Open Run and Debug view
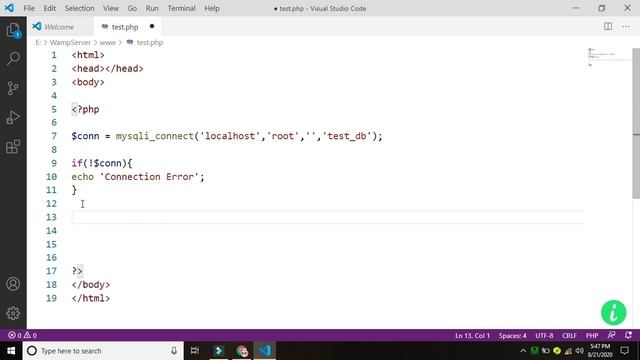This screenshot has height=360, width=640. coord(13,118)
